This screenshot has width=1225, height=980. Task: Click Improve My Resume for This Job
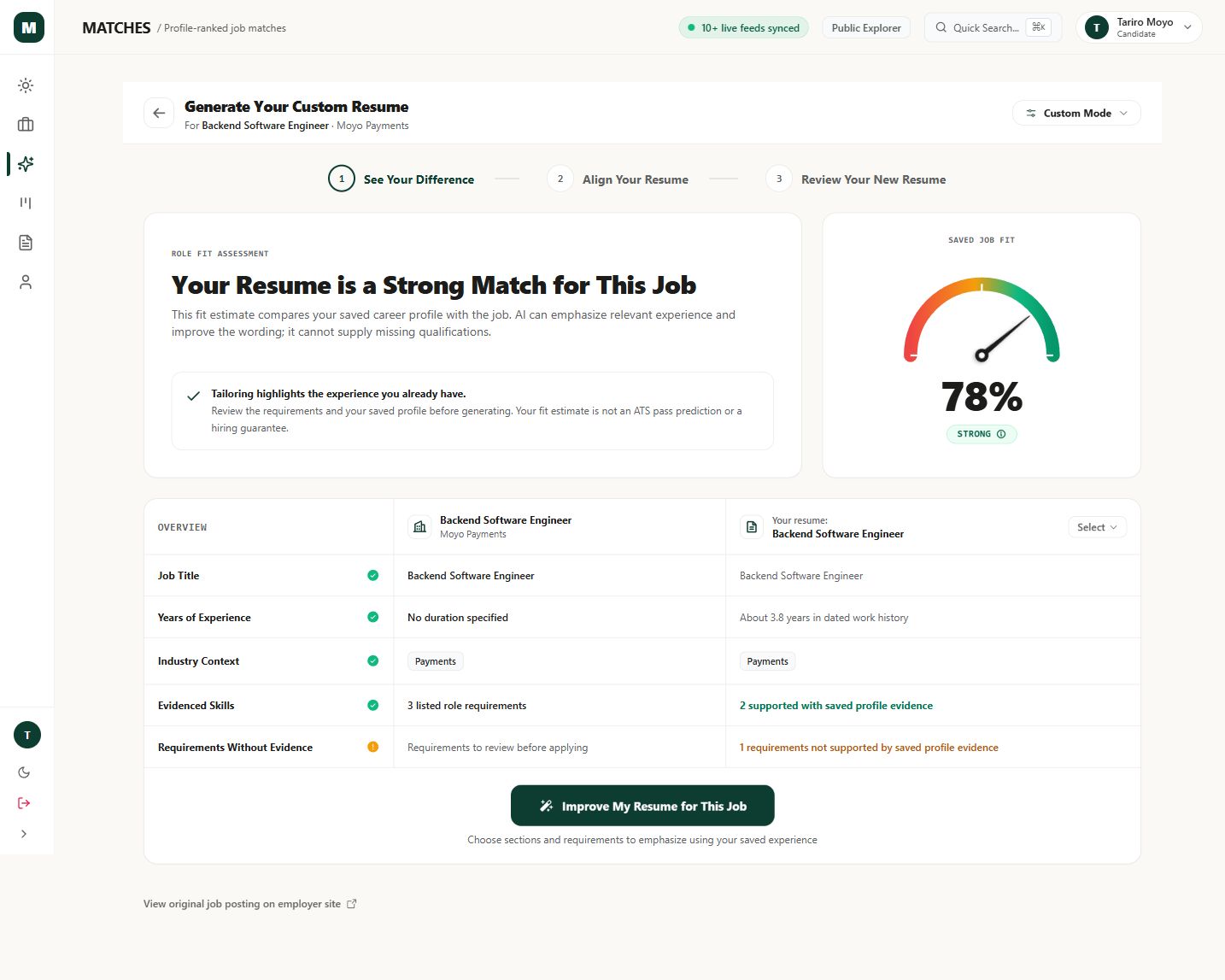click(642, 806)
